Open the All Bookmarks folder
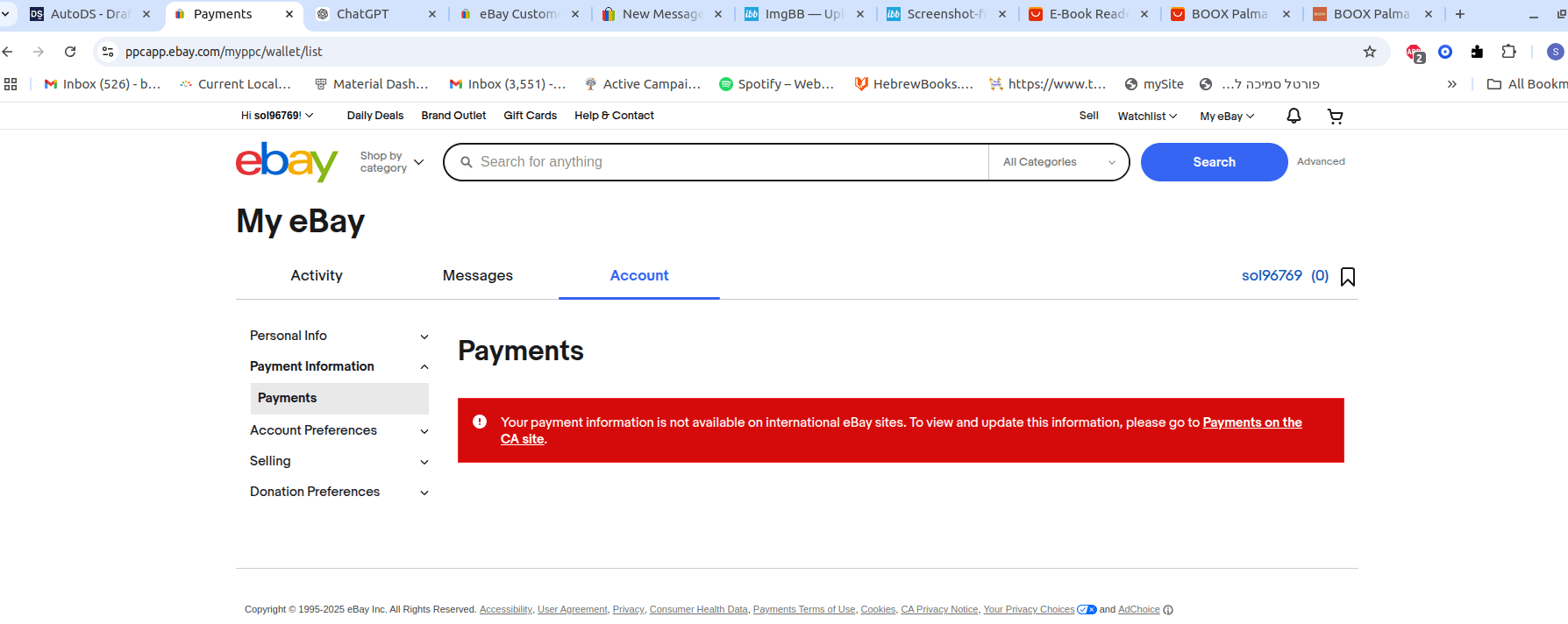The image size is (1568, 624). [x=1527, y=84]
